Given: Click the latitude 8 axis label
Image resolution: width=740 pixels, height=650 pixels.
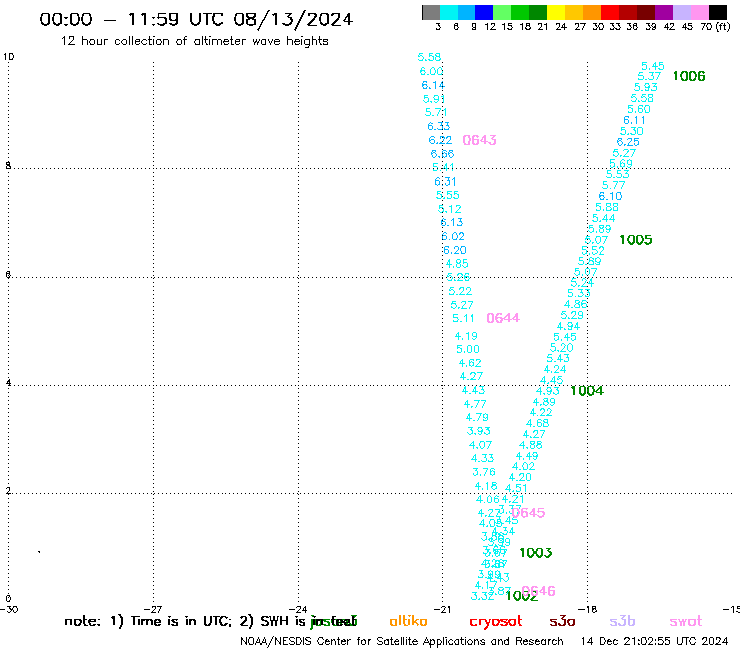Looking at the screenshot, I should [x=8, y=166].
